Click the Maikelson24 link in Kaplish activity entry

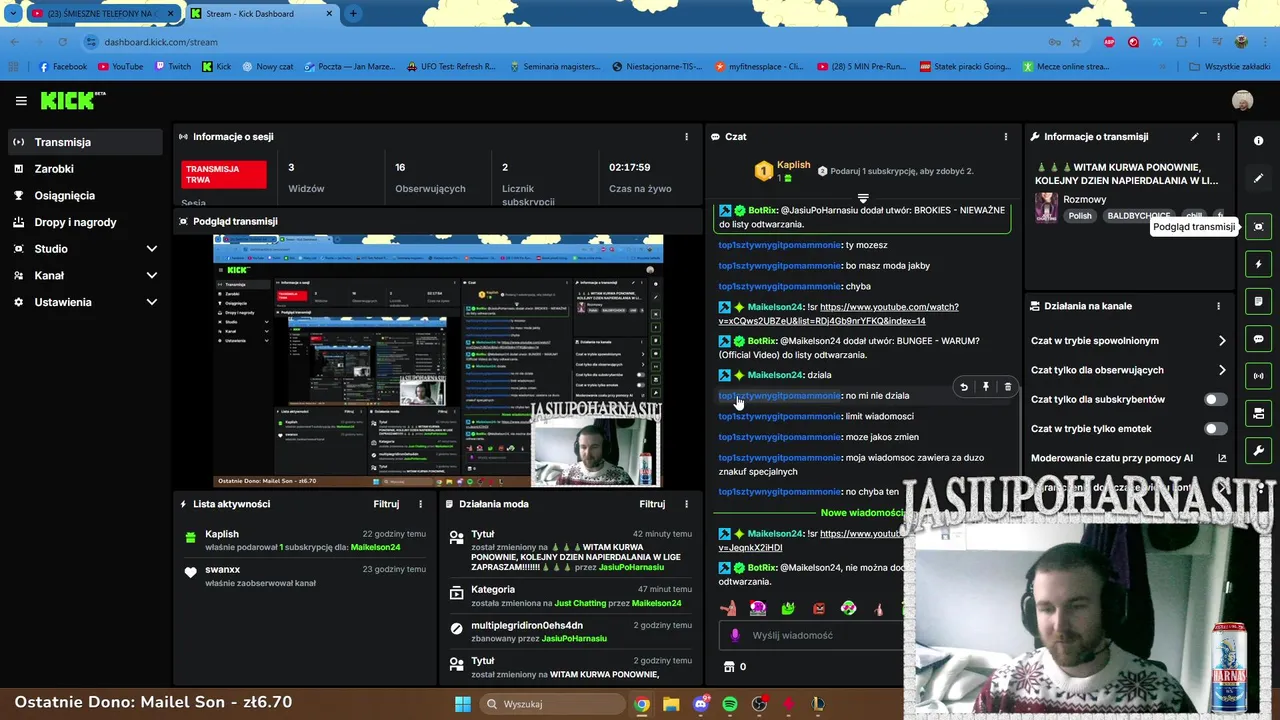click(375, 547)
